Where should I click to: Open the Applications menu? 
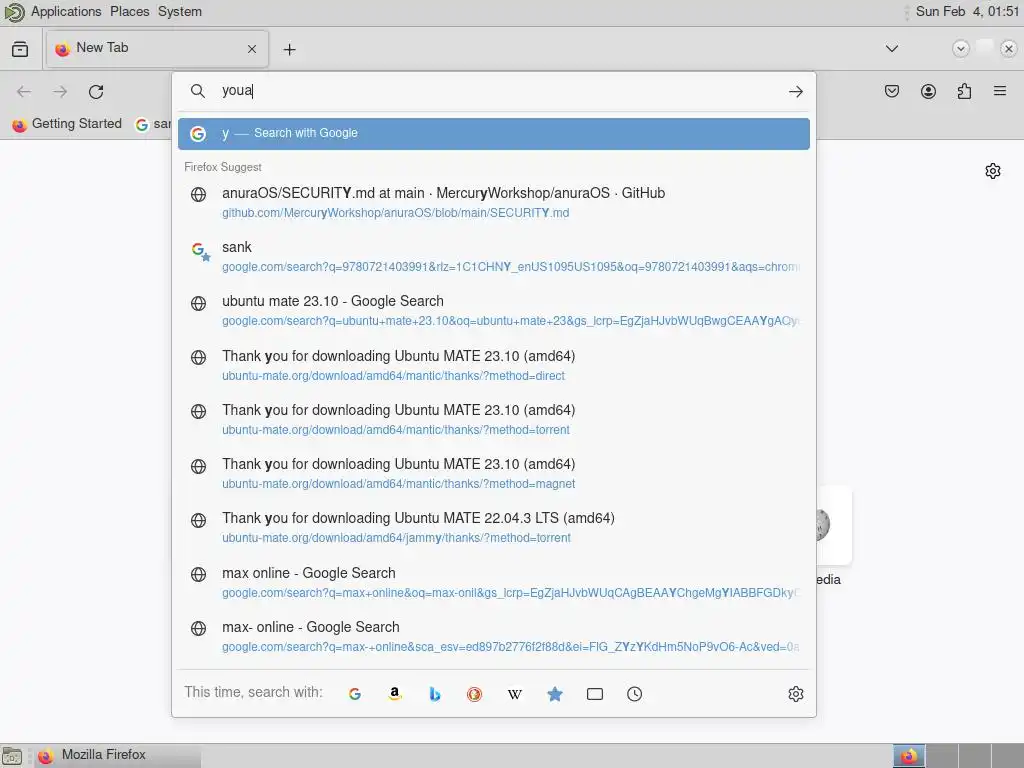click(66, 12)
